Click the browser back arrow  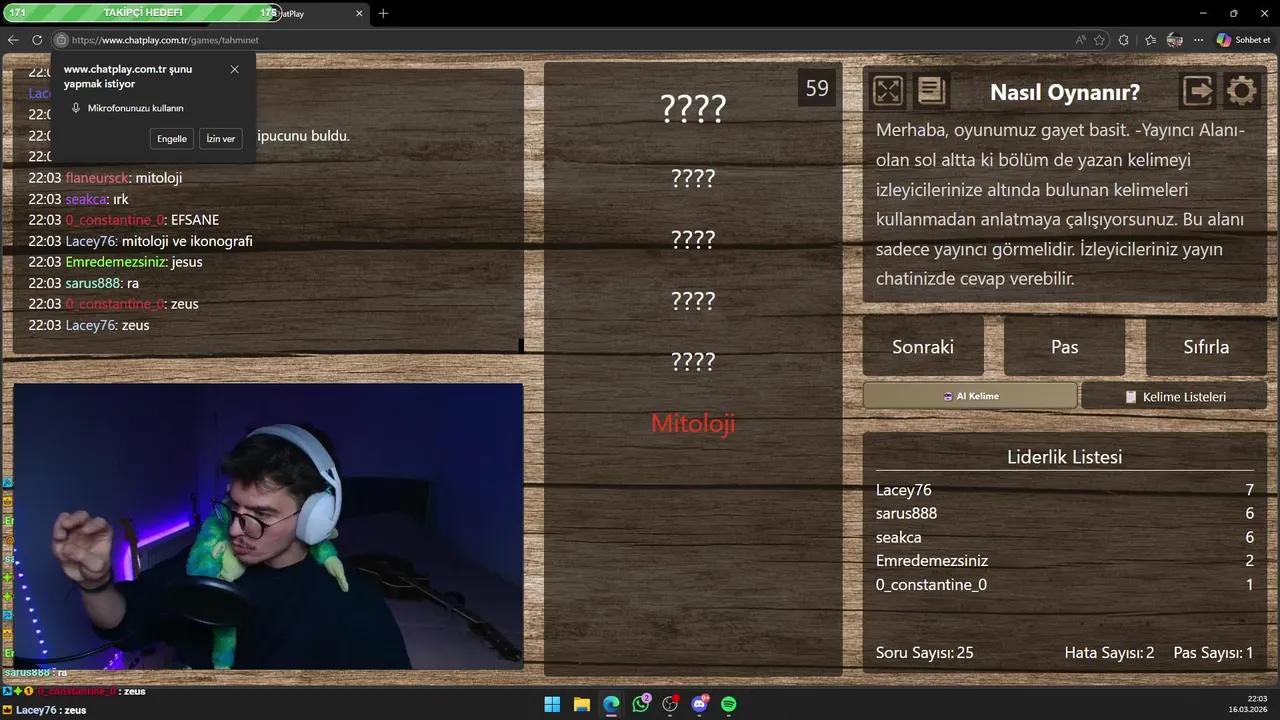point(13,40)
